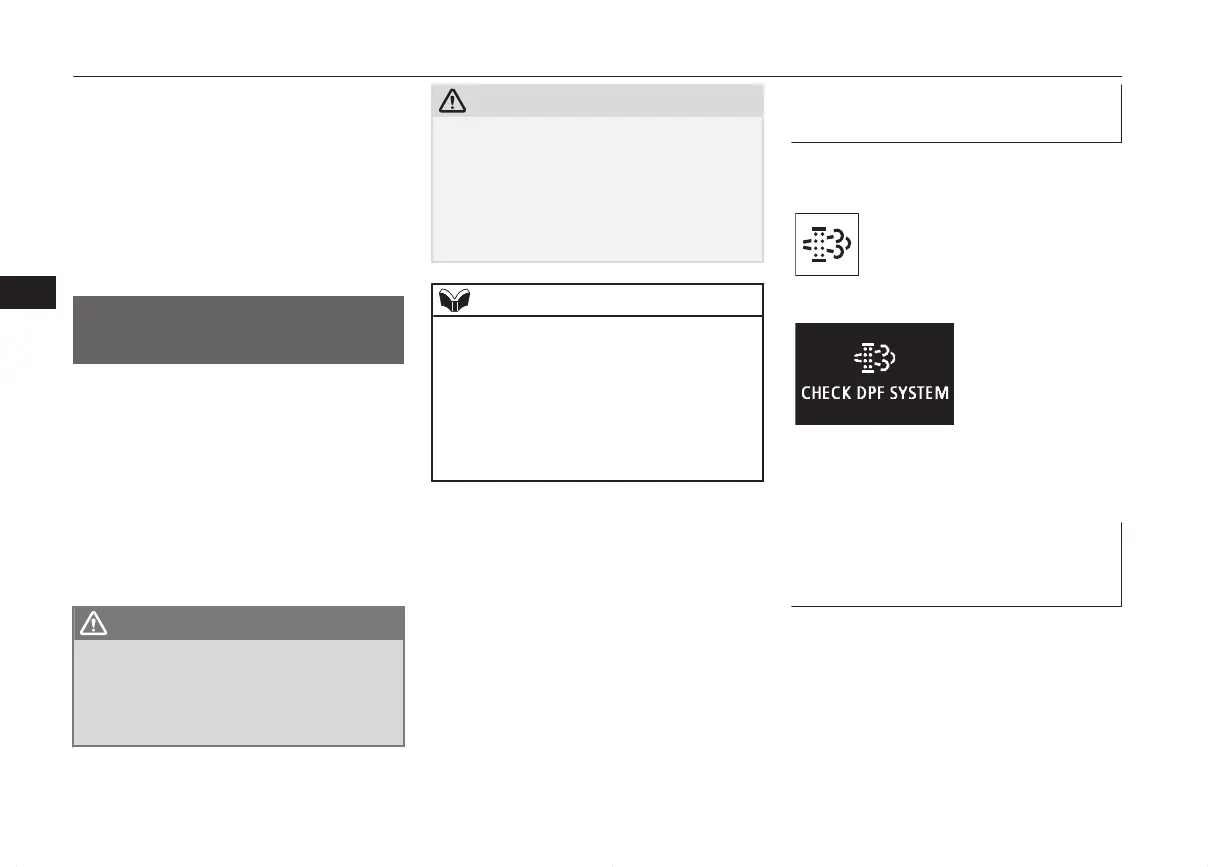
Task: Click inside the lower-left gray warning box
Action: tap(238, 692)
